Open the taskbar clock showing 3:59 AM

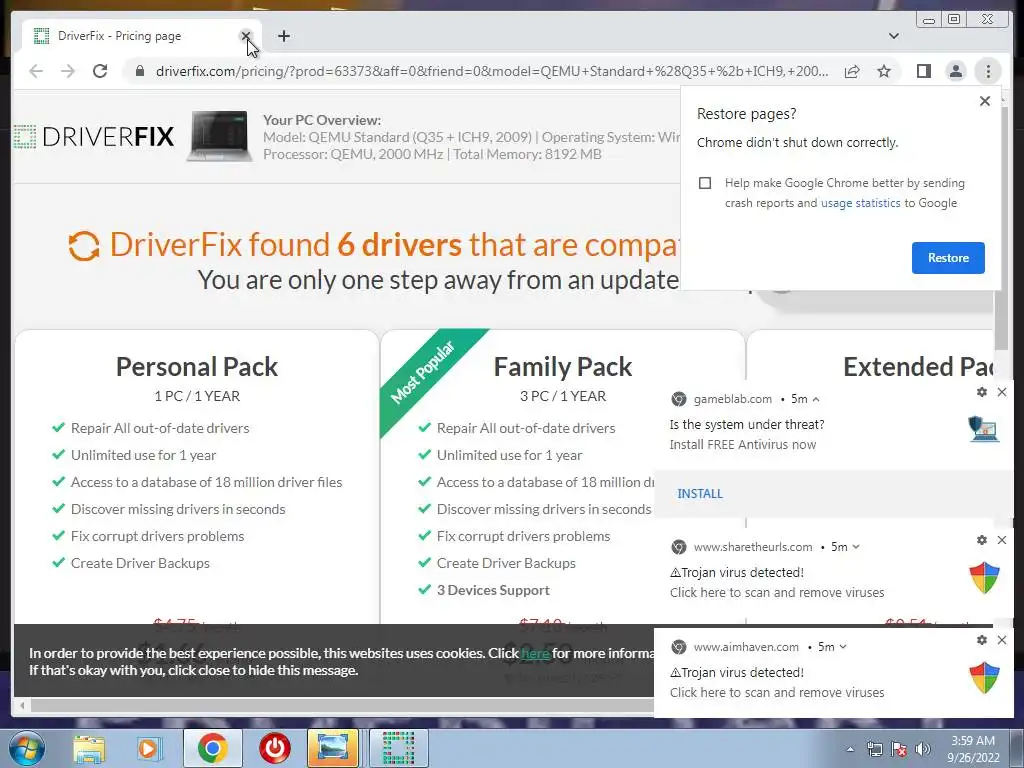973,749
